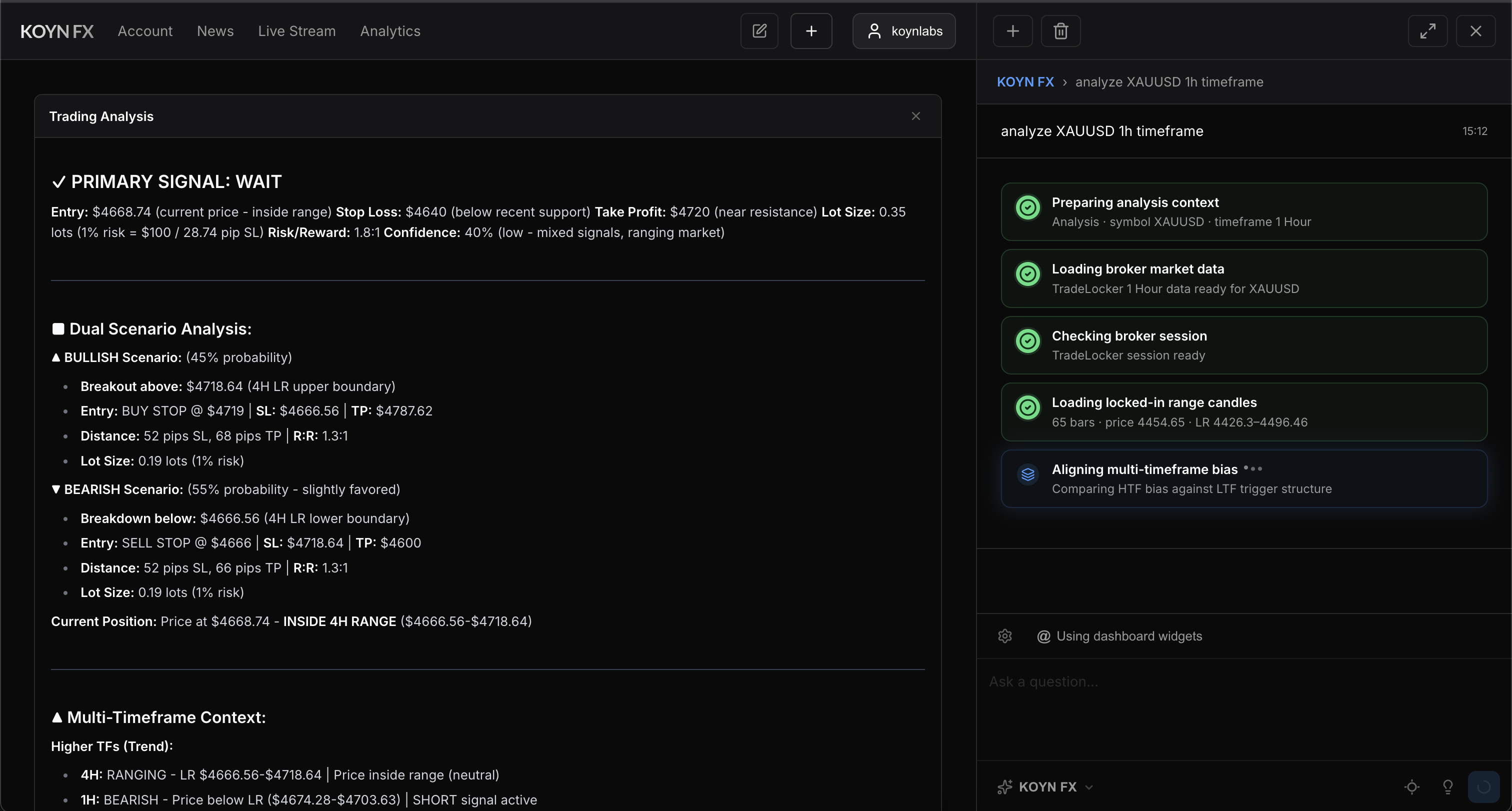Click the loading send button
Image resolution: width=1512 pixels, height=811 pixels.
[x=1483, y=787]
